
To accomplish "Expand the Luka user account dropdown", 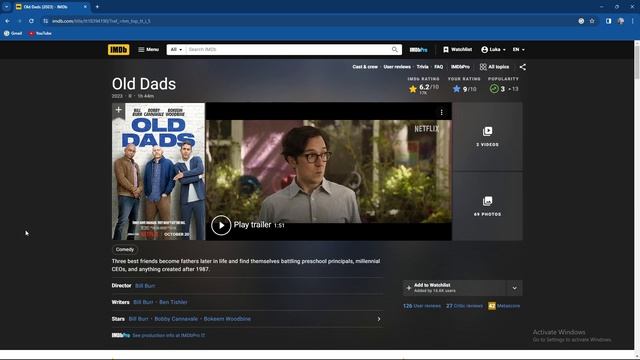I will tap(493, 49).
